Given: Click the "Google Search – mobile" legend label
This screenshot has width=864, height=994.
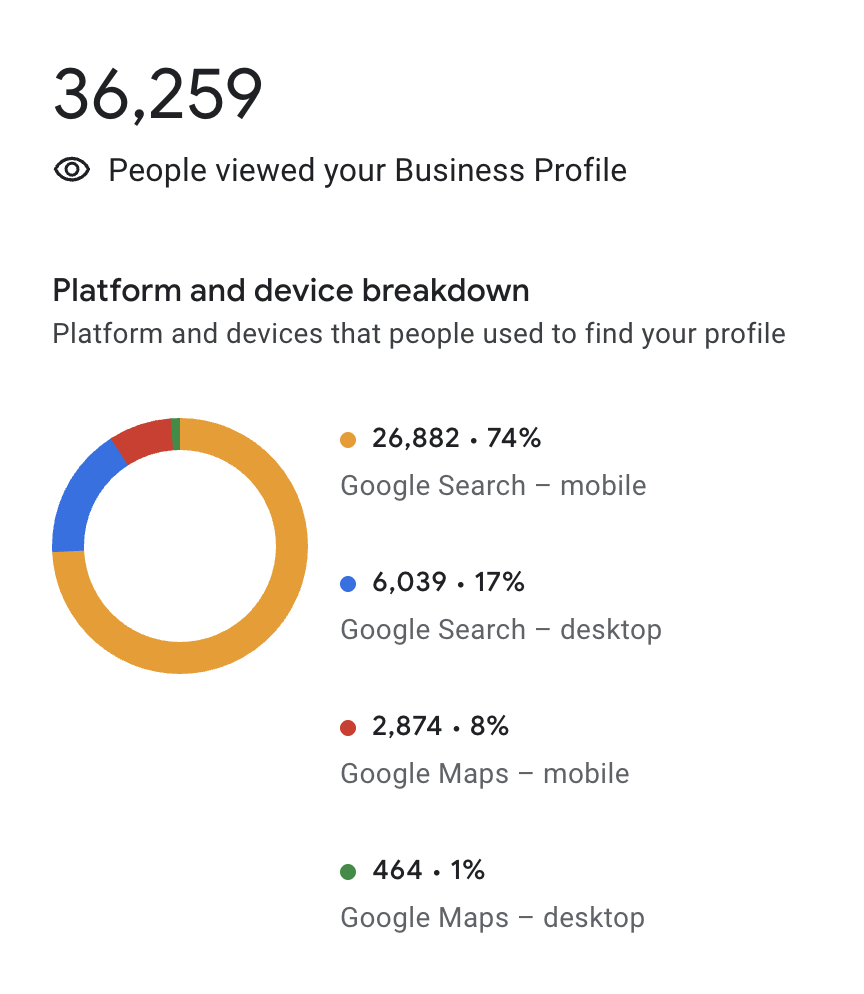Looking at the screenshot, I should (x=493, y=486).
